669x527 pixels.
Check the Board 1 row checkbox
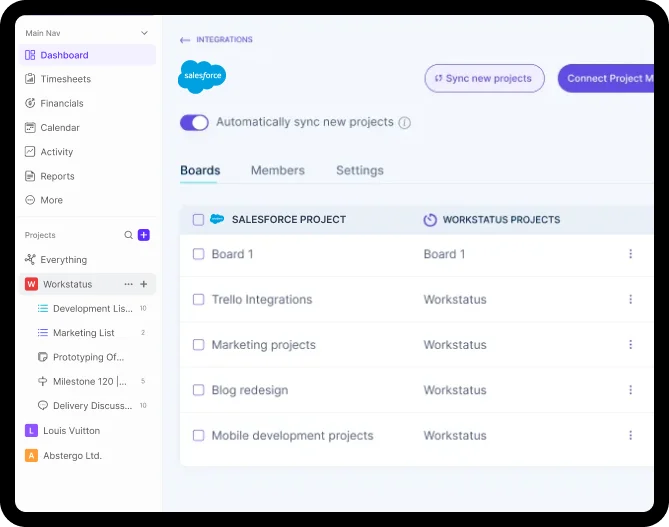click(198, 254)
